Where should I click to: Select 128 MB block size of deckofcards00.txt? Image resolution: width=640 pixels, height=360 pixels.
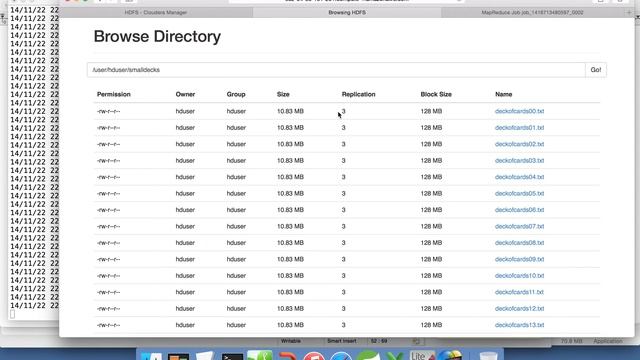(x=431, y=111)
